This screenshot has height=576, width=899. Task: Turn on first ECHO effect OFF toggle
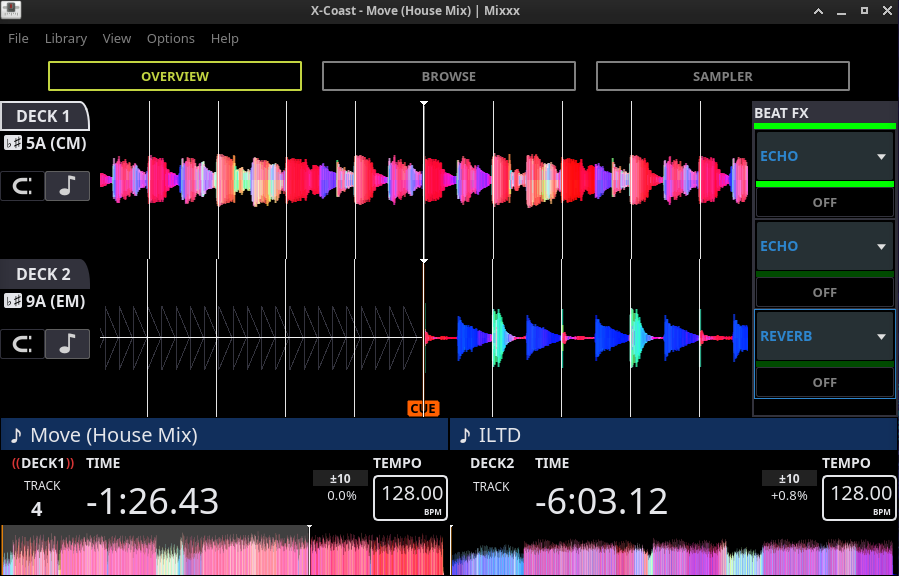[x=824, y=202]
